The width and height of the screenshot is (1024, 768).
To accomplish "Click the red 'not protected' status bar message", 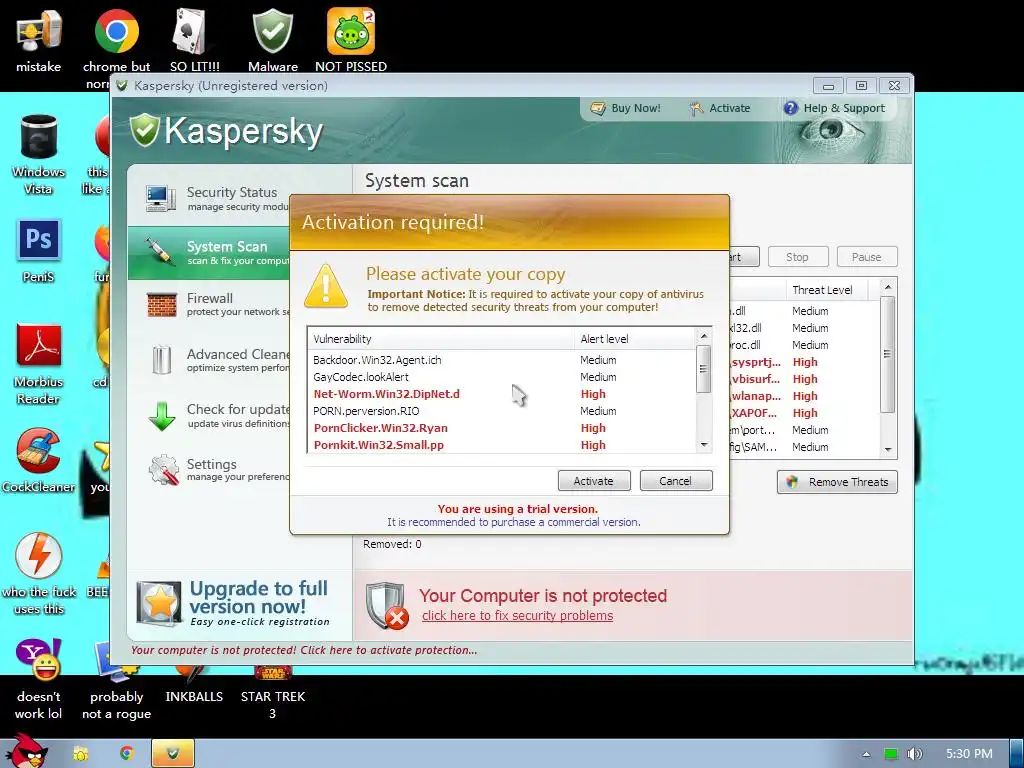I will [x=304, y=650].
